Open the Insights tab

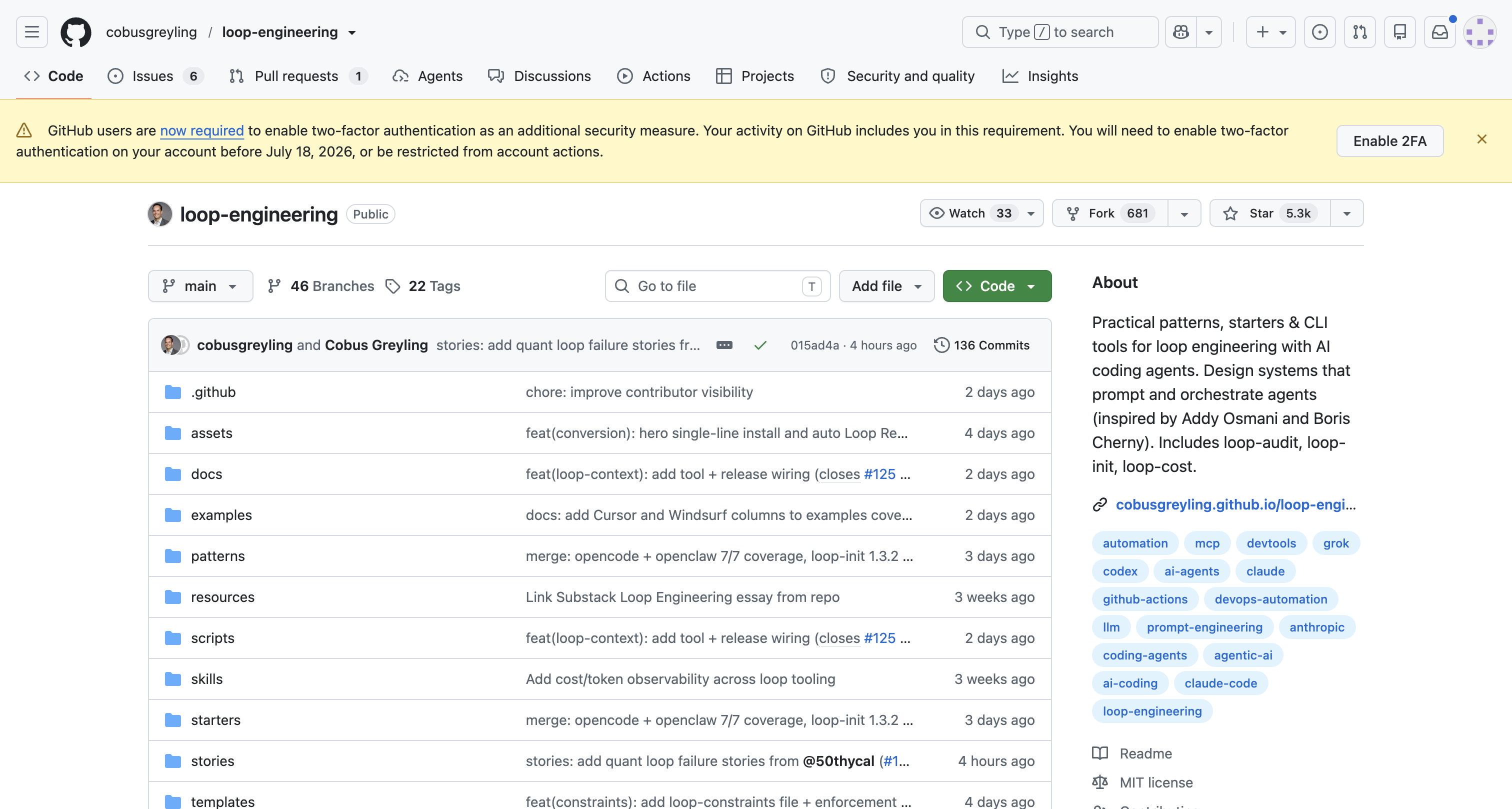pyautogui.click(x=1040, y=75)
